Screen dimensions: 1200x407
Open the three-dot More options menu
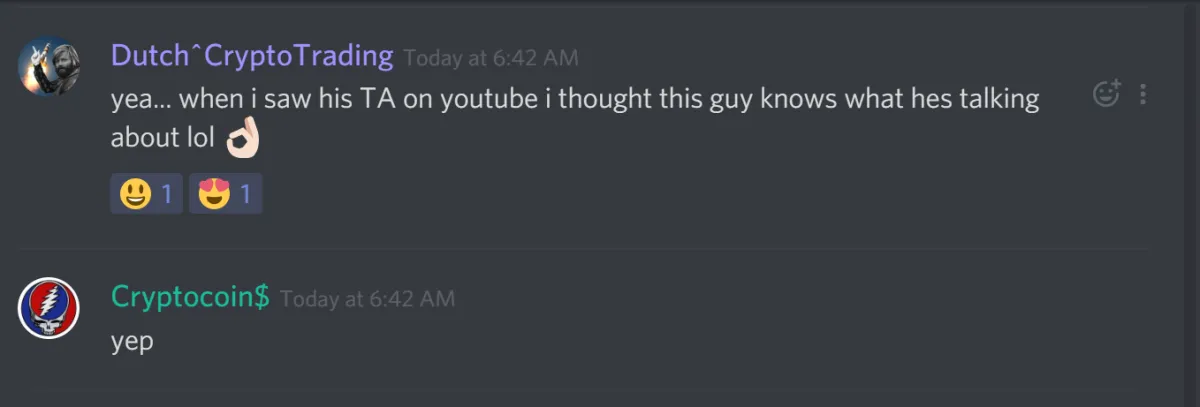(1143, 95)
